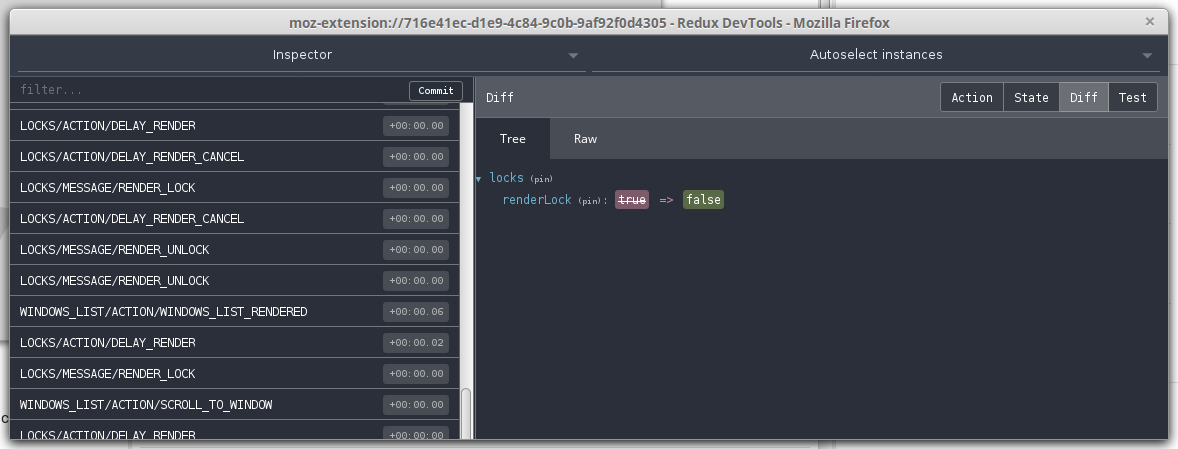Open the Inspector monitor dropdown

coord(301,55)
